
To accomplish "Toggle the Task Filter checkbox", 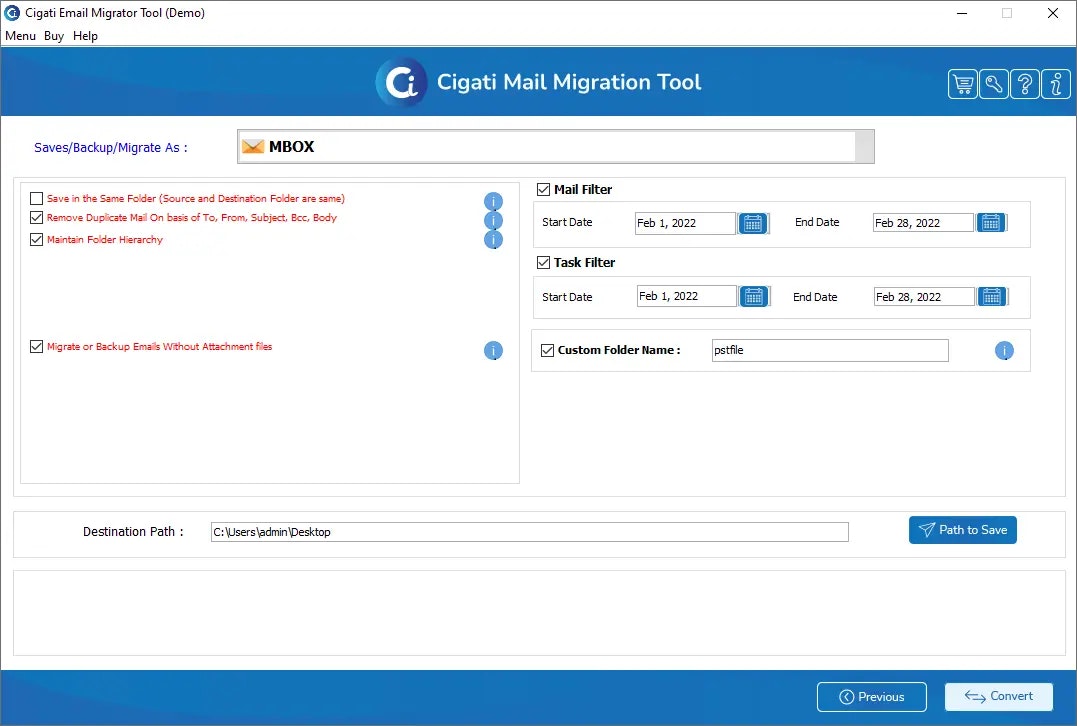I will (x=543, y=262).
